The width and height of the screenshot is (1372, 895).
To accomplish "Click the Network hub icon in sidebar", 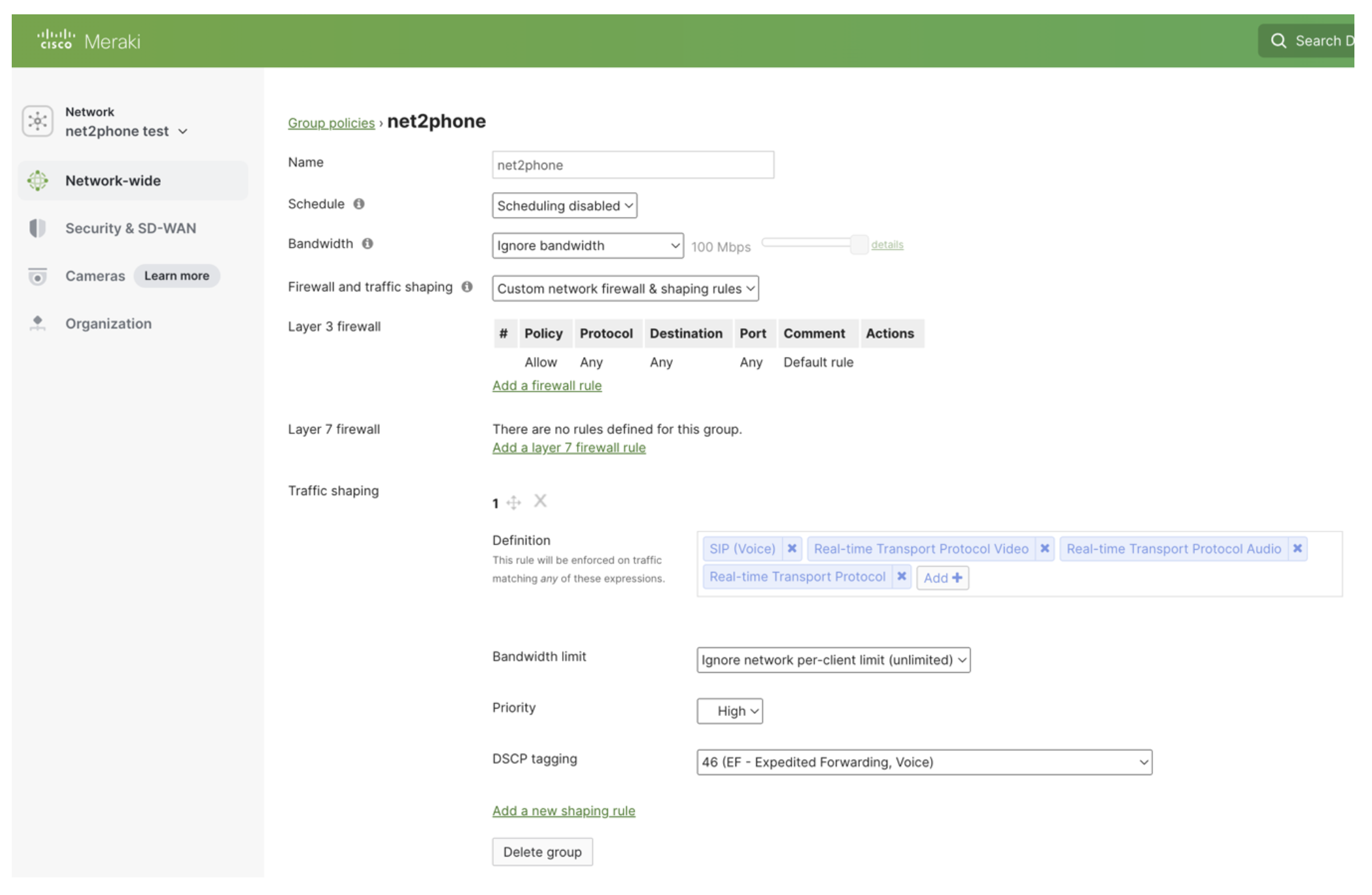I will [37, 121].
